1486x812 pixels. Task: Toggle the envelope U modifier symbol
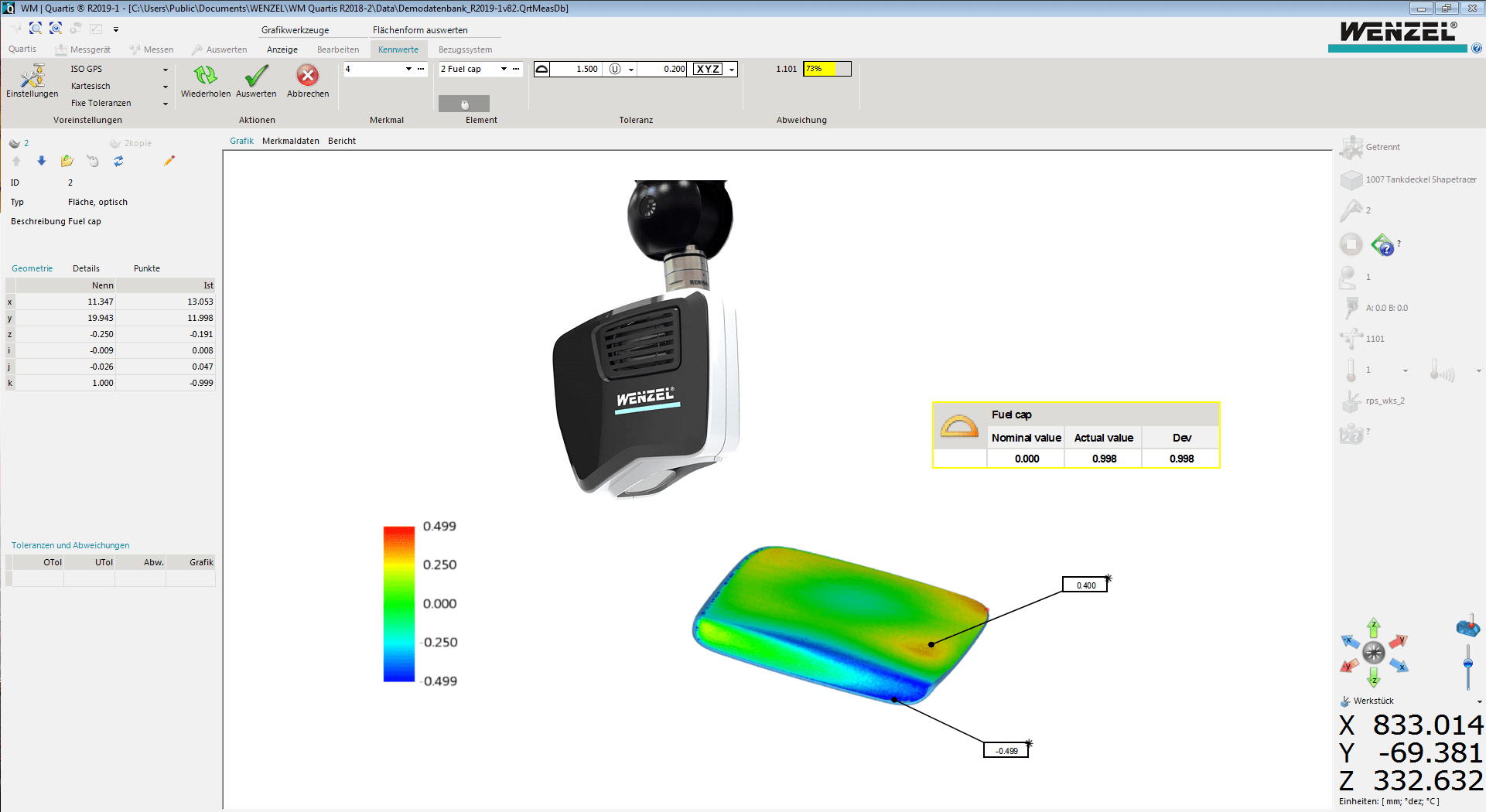coord(615,69)
